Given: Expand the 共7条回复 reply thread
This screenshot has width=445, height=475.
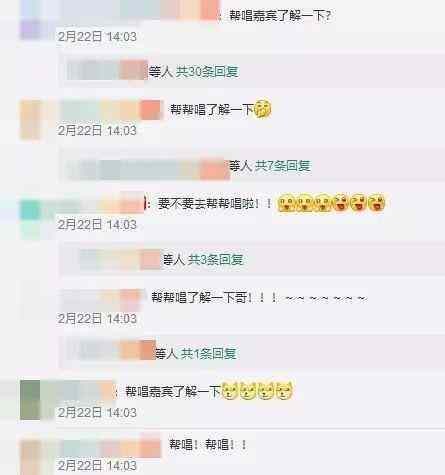Looking at the screenshot, I should tap(282, 166).
